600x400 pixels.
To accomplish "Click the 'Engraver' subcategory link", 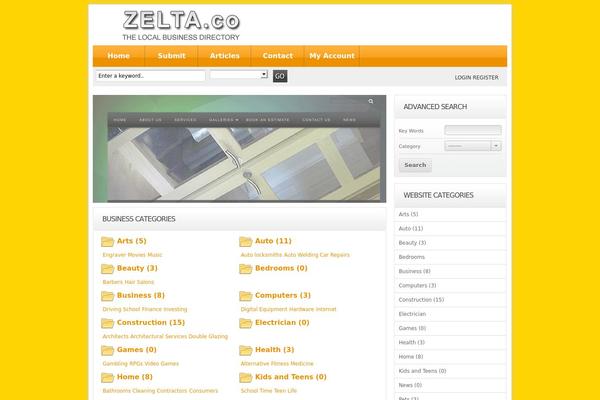I will (114, 255).
